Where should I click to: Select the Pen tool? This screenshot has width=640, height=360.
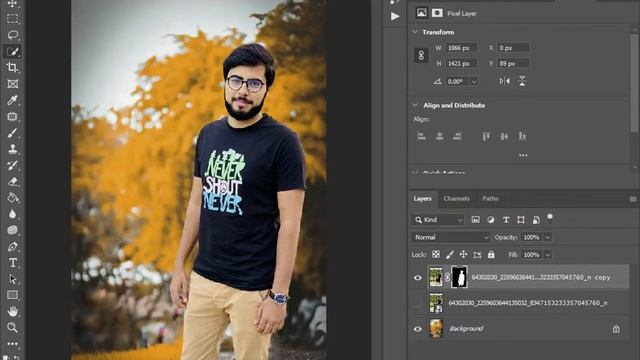13,247
